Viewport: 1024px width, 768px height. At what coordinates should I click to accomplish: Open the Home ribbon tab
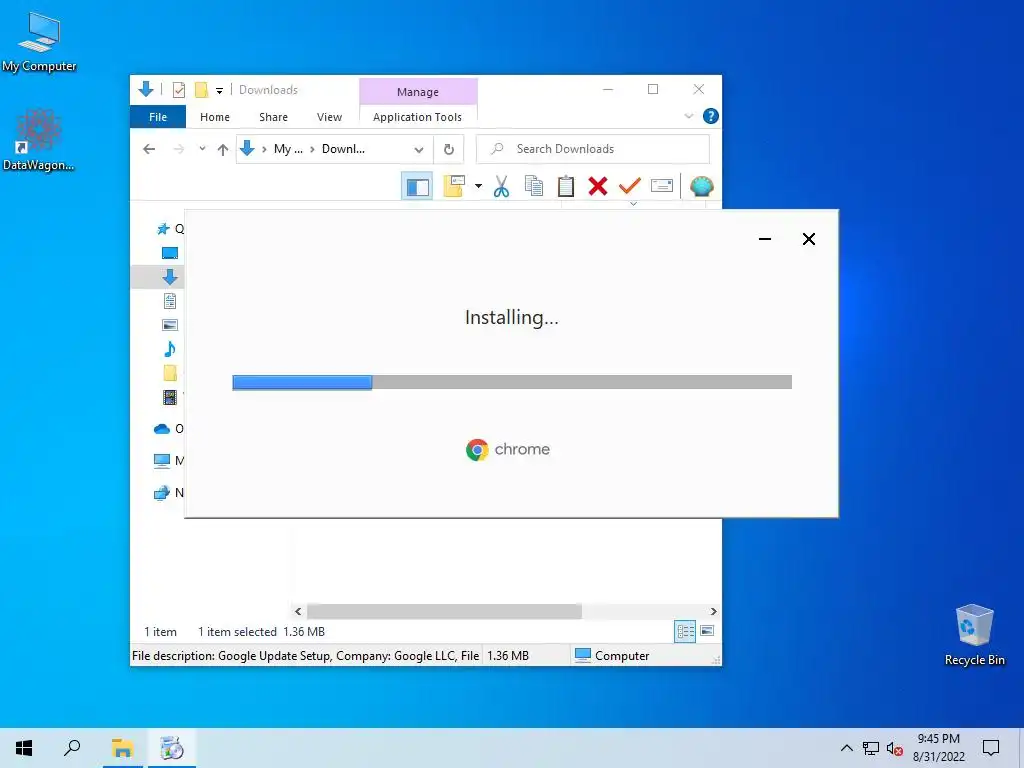215,117
